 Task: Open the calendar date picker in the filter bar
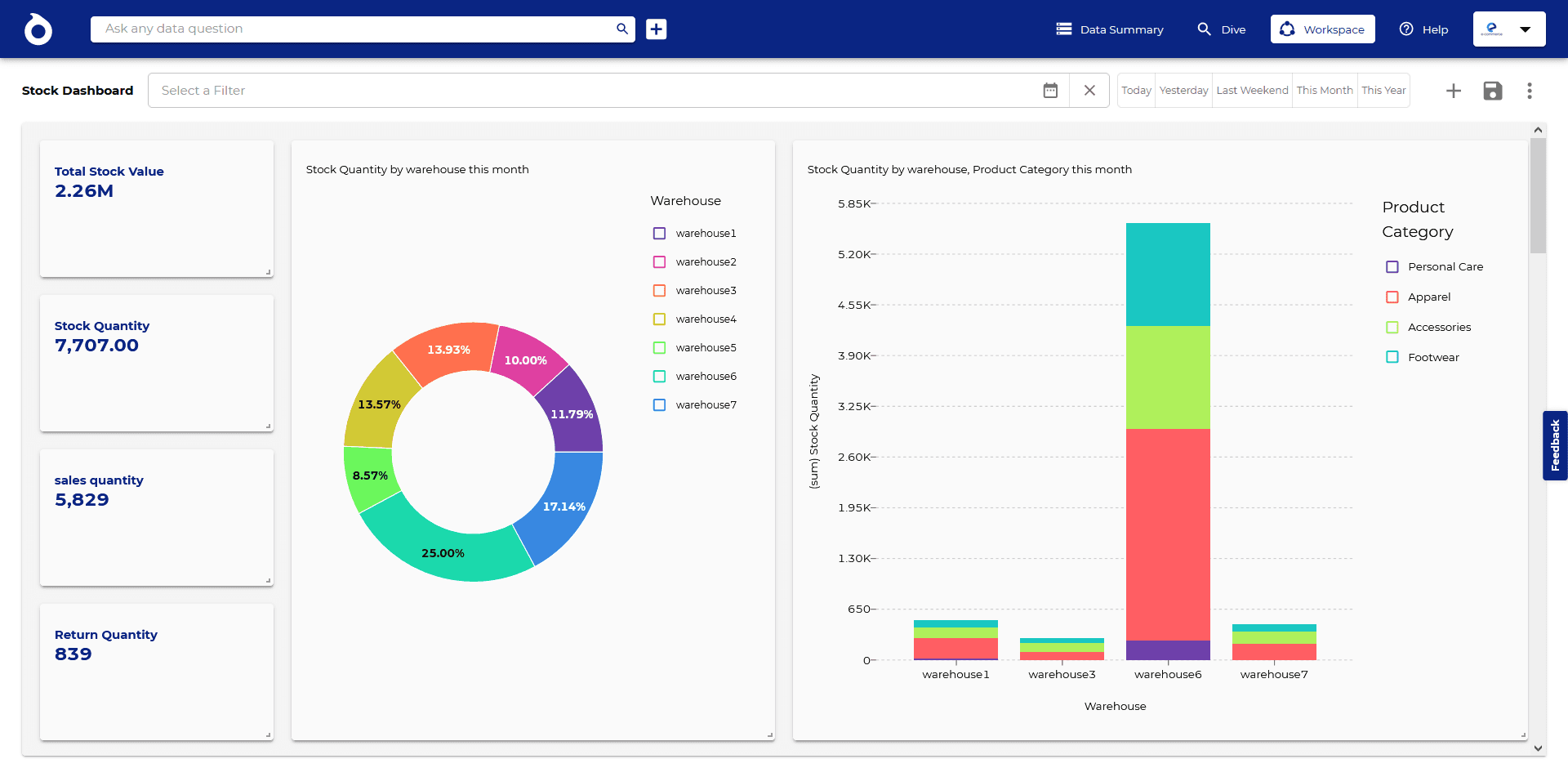1050,91
